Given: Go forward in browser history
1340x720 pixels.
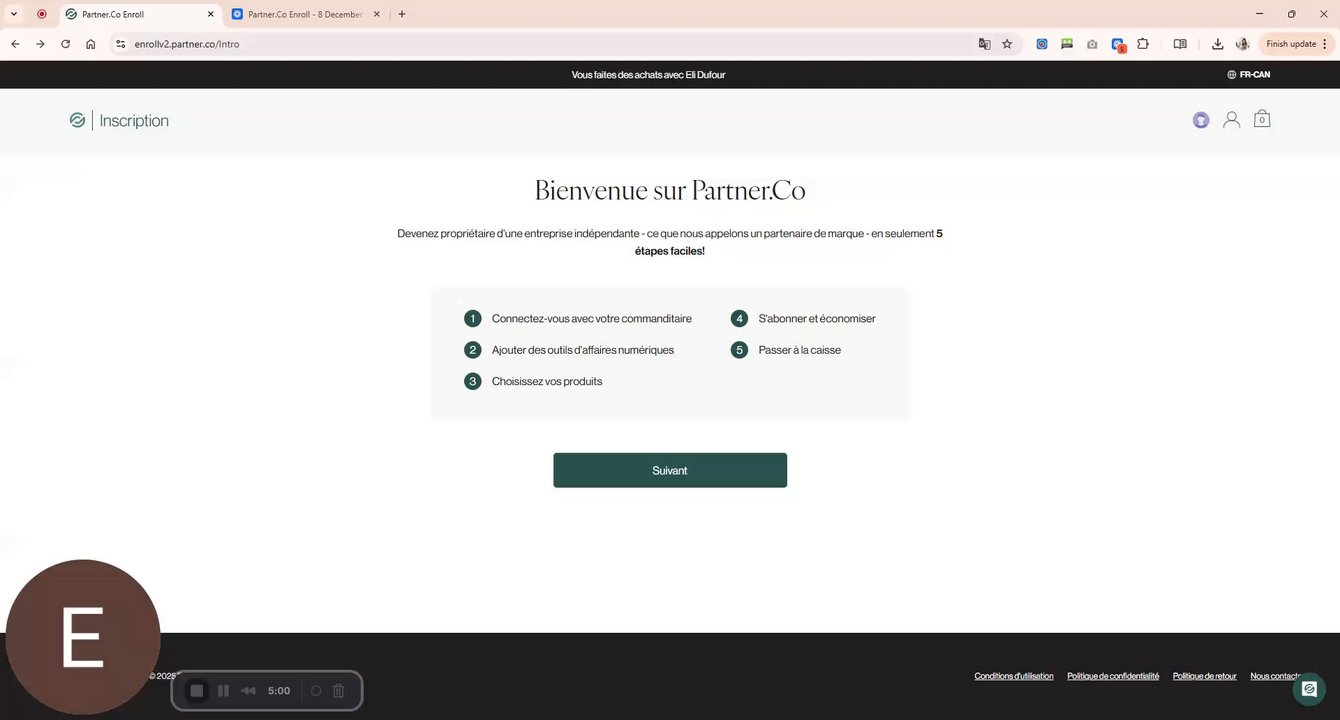Looking at the screenshot, I should pyautogui.click(x=40, y=44).
